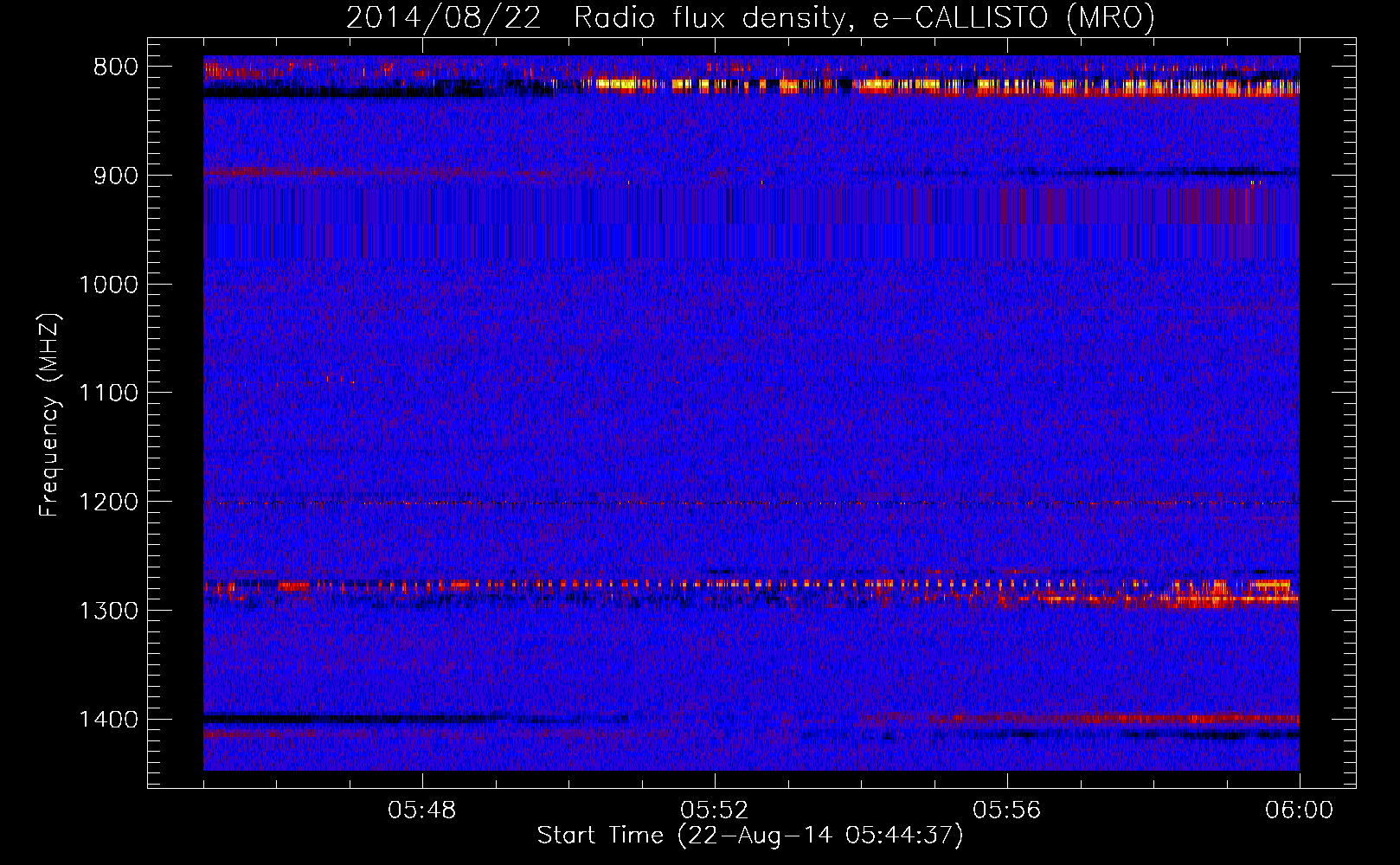This screenshot has height=865, width=1400.
Task: Click the "05:52" time axis label
Action: pyautogui.click(x=715, y=811)
